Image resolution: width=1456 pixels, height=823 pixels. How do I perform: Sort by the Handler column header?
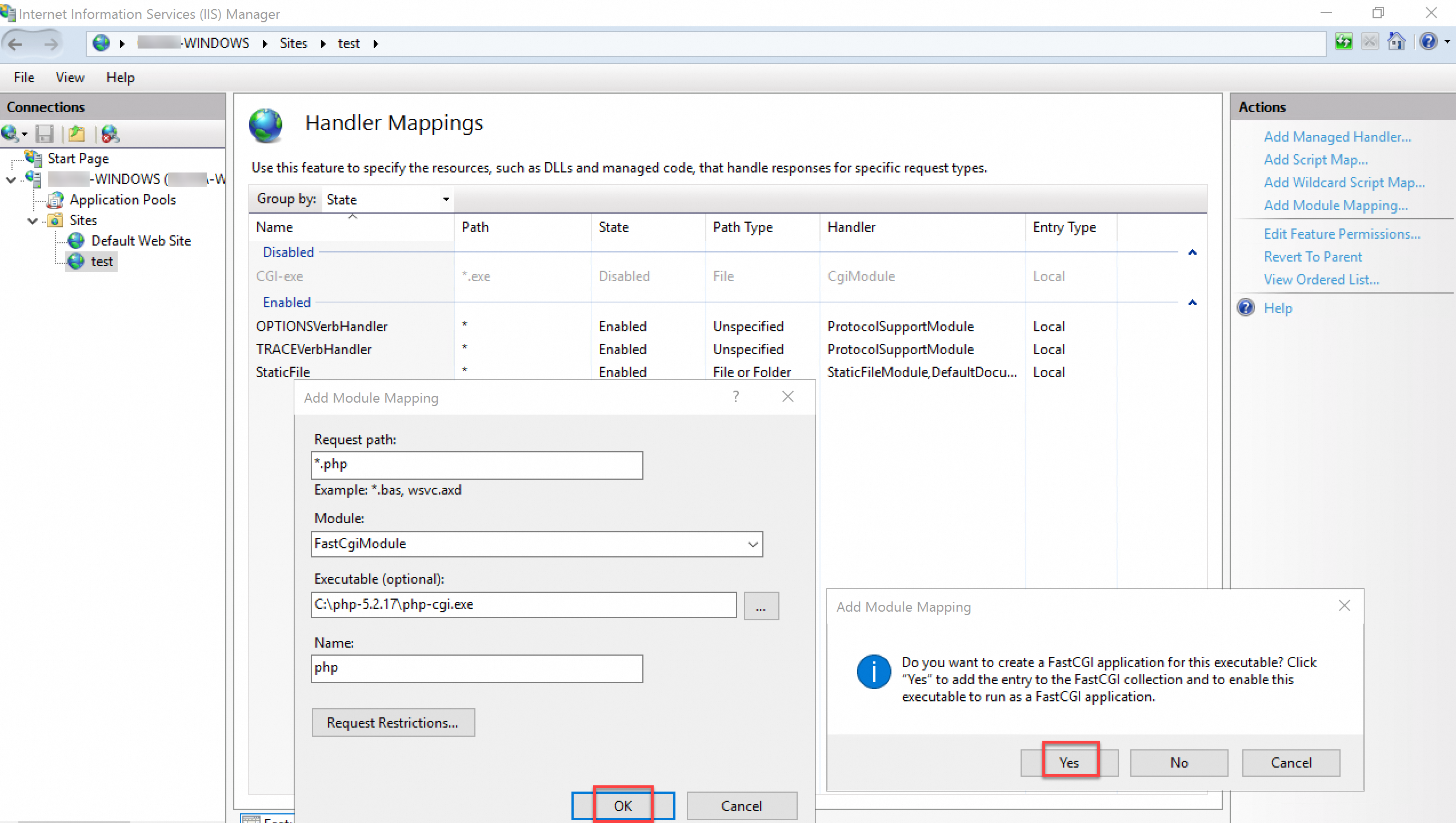922,227
